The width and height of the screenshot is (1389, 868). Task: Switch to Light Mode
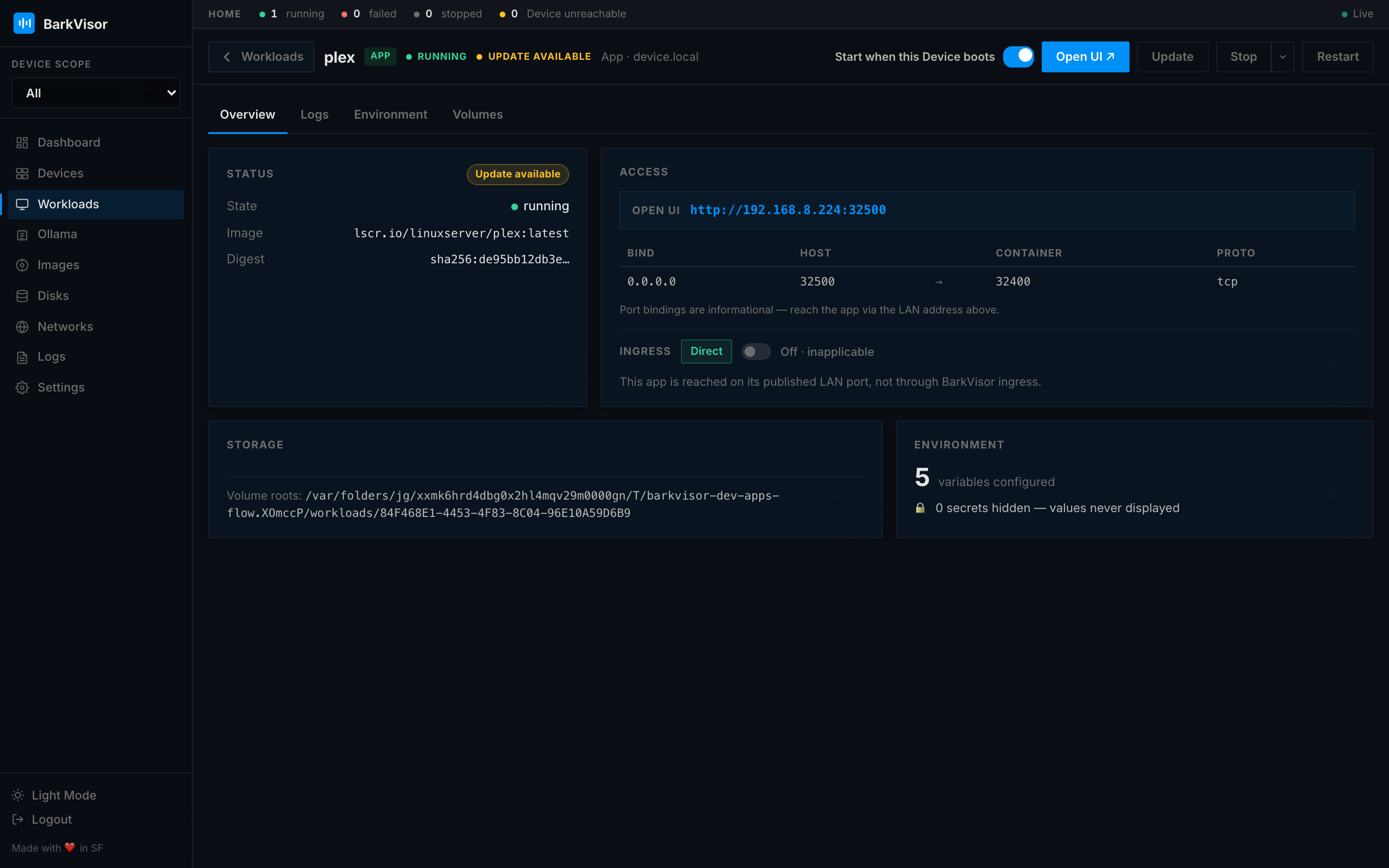[x=54, y=795]
